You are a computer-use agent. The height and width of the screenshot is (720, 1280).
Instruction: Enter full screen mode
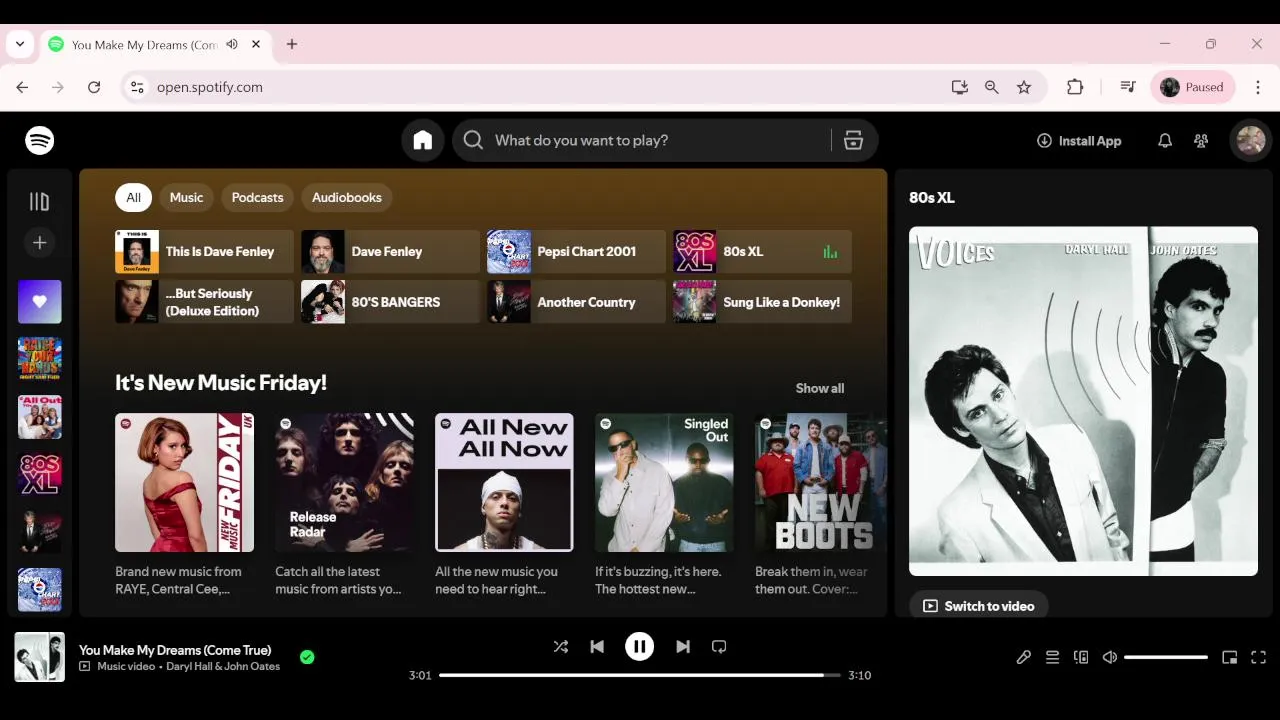pos(1259,657)
